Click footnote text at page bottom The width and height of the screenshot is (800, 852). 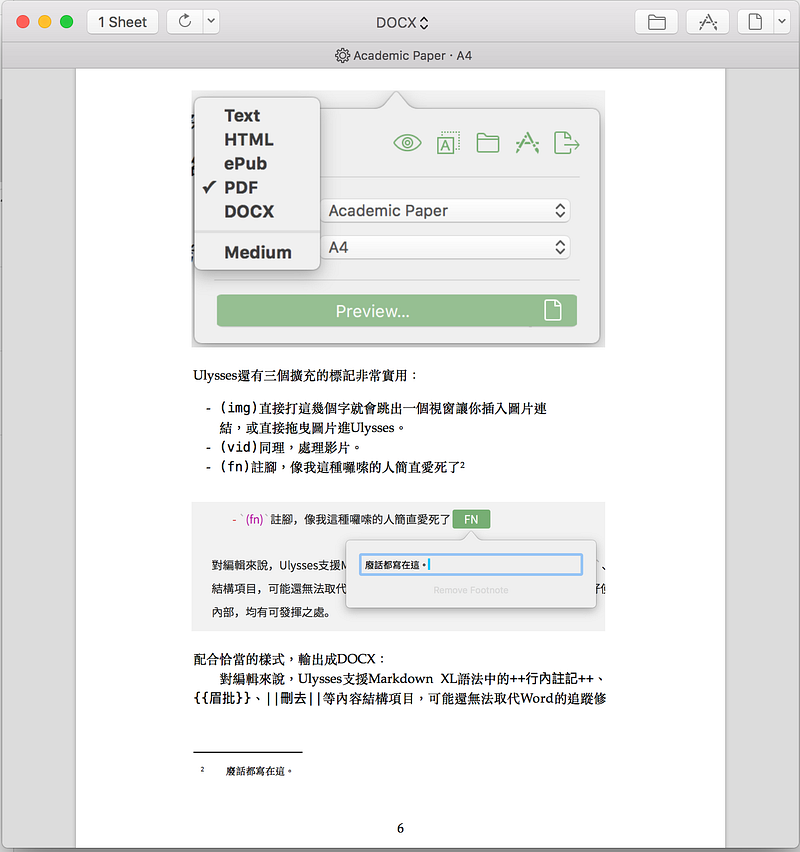click(x=259, y=771)
